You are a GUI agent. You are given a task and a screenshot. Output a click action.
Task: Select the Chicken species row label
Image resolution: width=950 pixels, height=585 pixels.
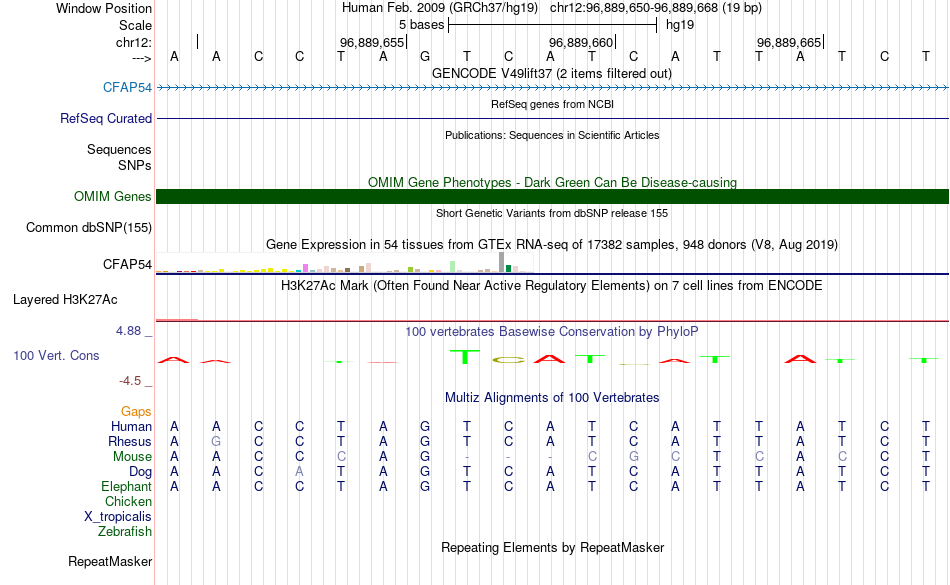(128, 501)
